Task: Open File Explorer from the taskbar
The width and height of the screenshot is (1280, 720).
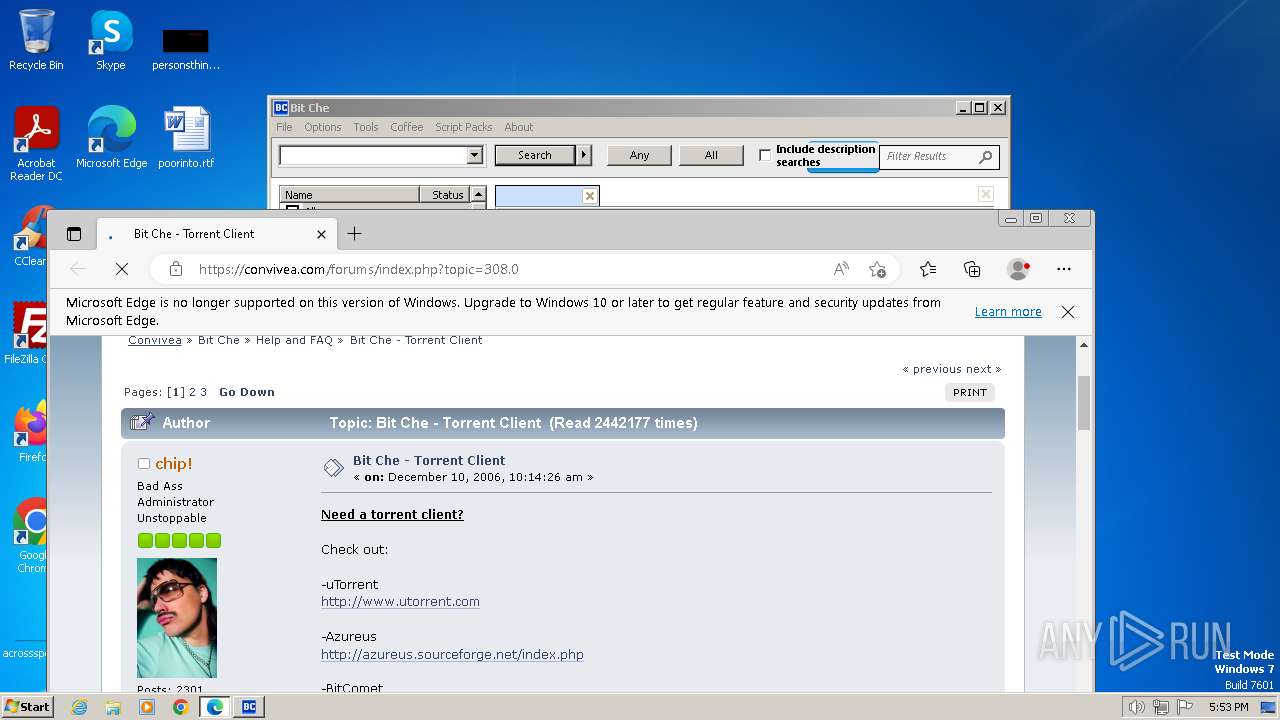Action: click(113, 707)
